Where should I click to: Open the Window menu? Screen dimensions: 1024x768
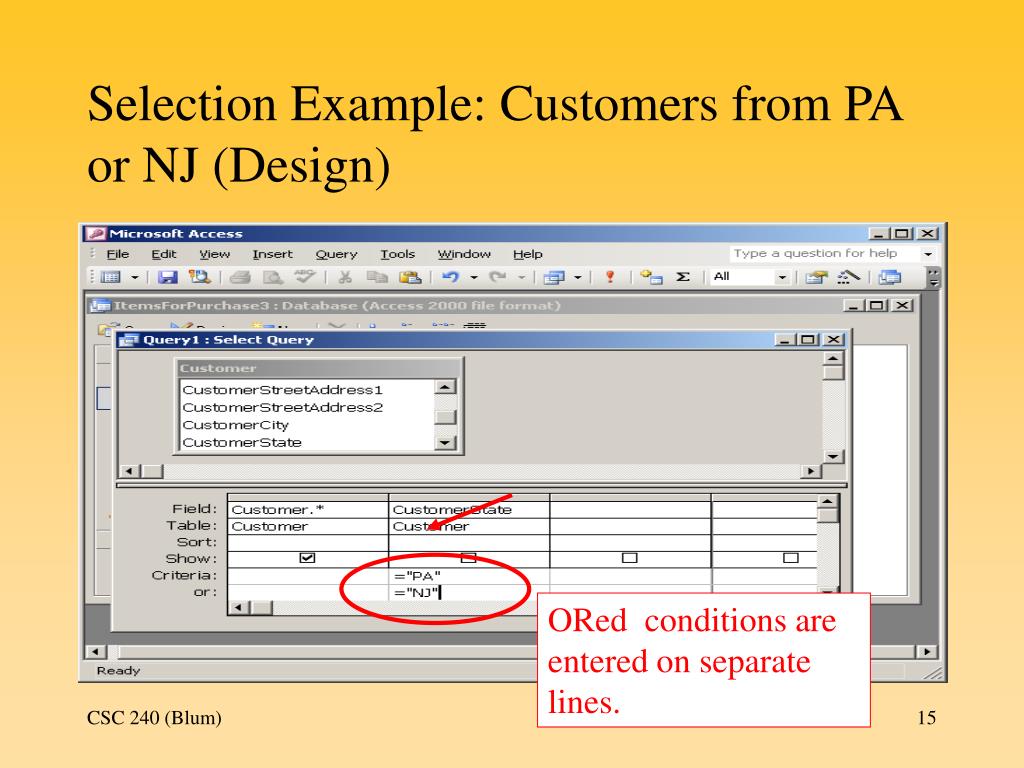click(x=464, y=254)
